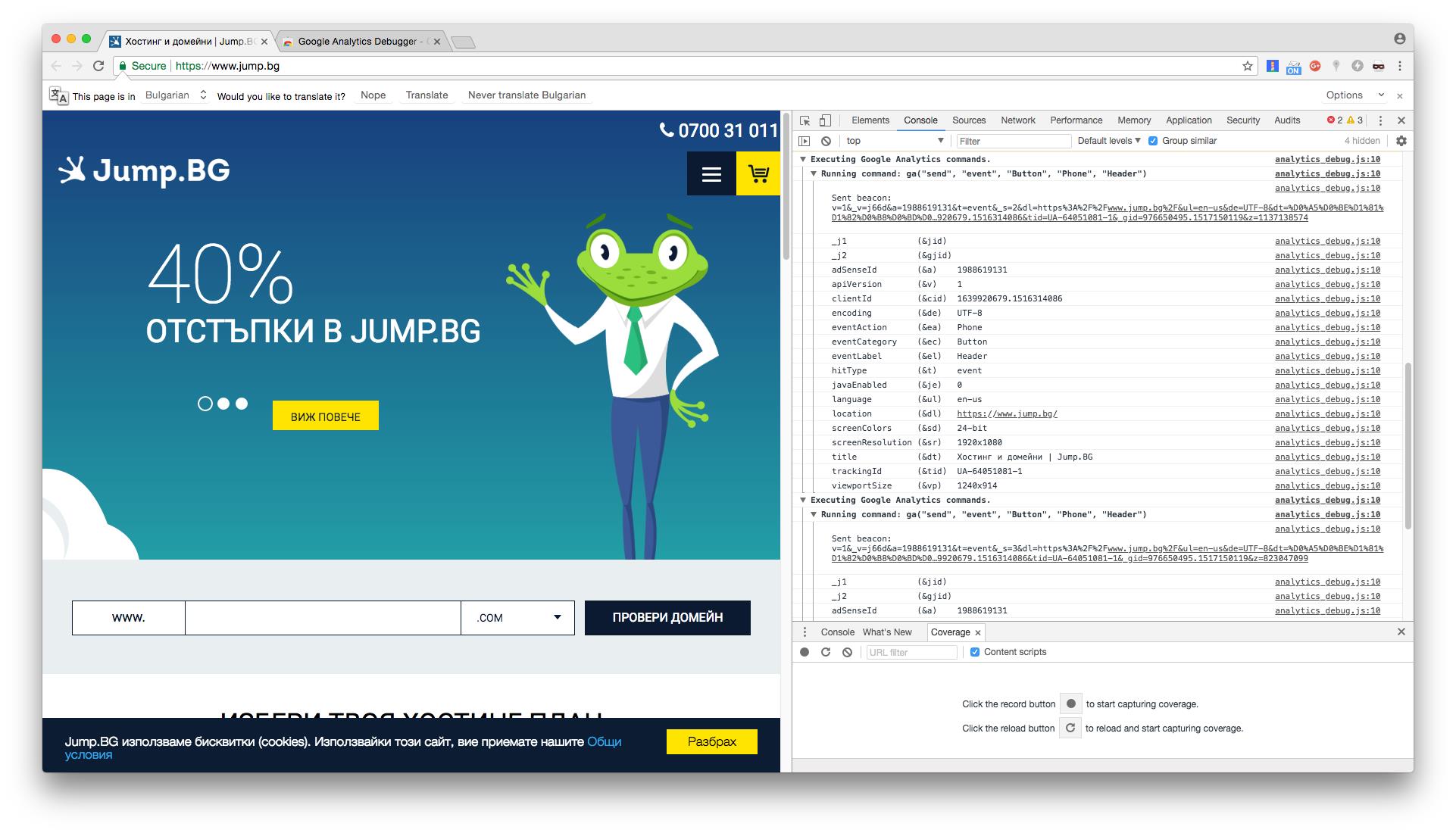Viewport: 1456px width, 833px height.
Task: Open the top context dropdown in the console
Action: [895, 141]
